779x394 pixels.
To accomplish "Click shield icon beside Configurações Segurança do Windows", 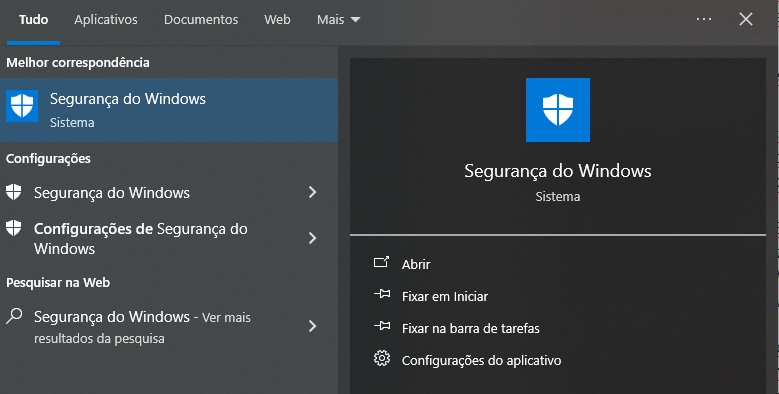I will pyautogui.click(x=14, y=192).
